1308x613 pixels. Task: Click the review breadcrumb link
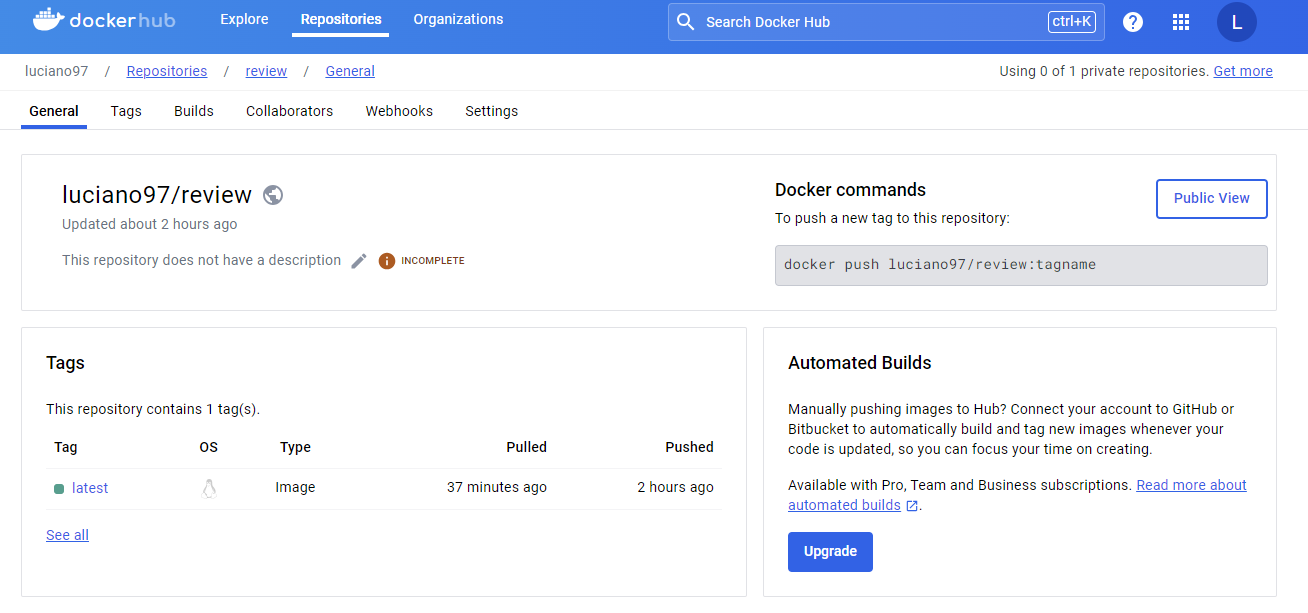tap(266, 71)
